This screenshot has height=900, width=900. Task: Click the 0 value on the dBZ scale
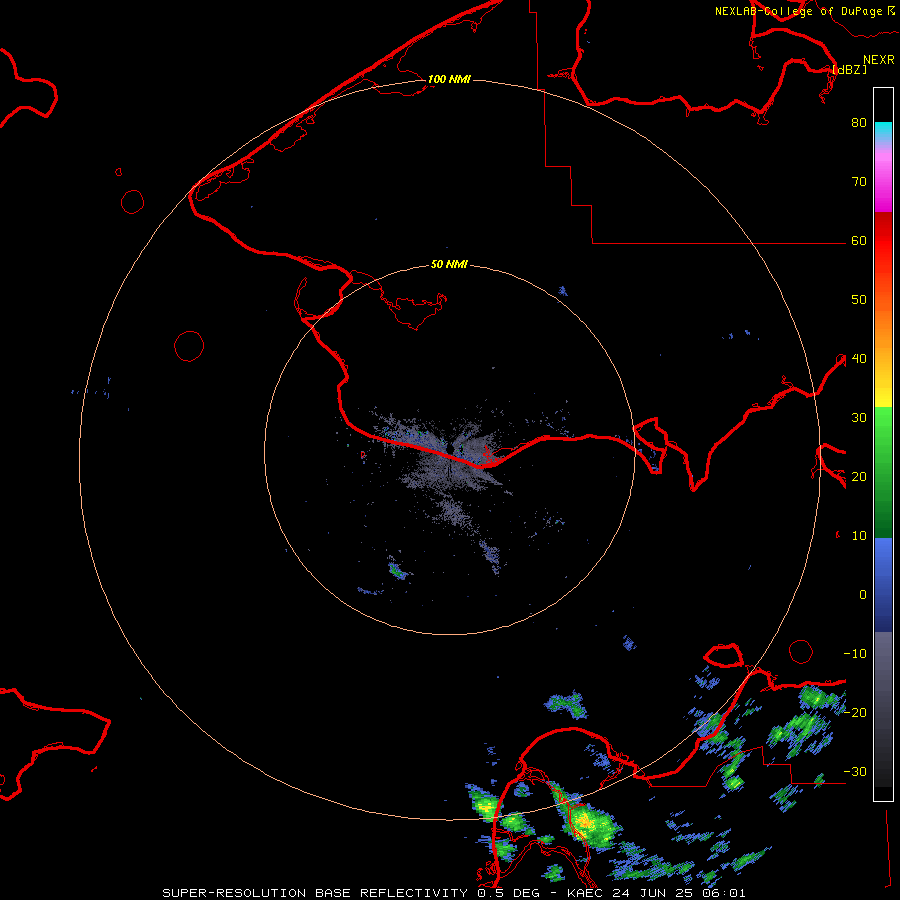(863, 595)
